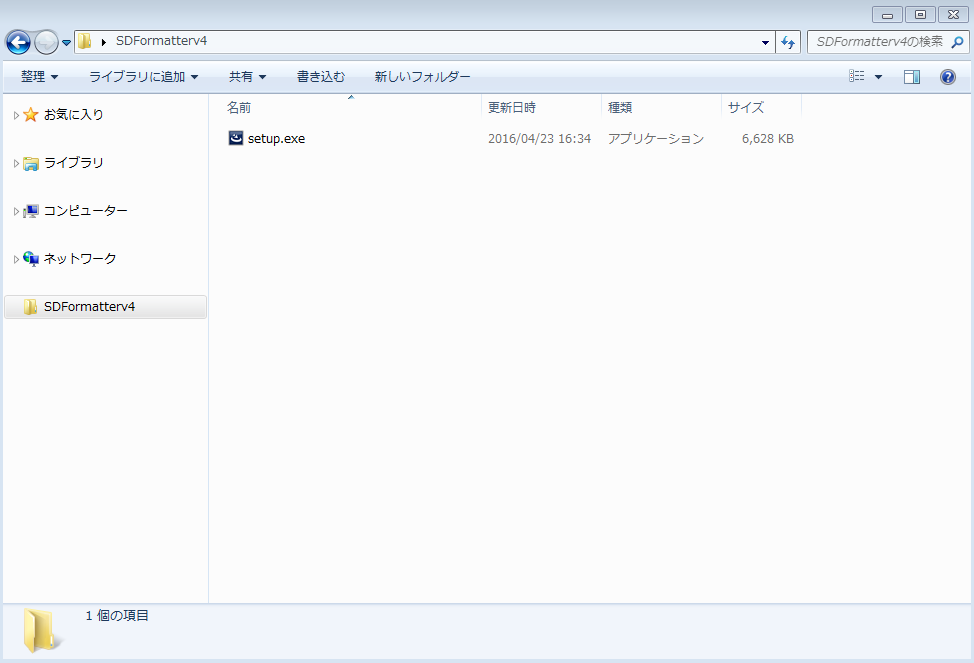Click the SDFormatterv4 folder icon in navigation pane

pos(30,307)
